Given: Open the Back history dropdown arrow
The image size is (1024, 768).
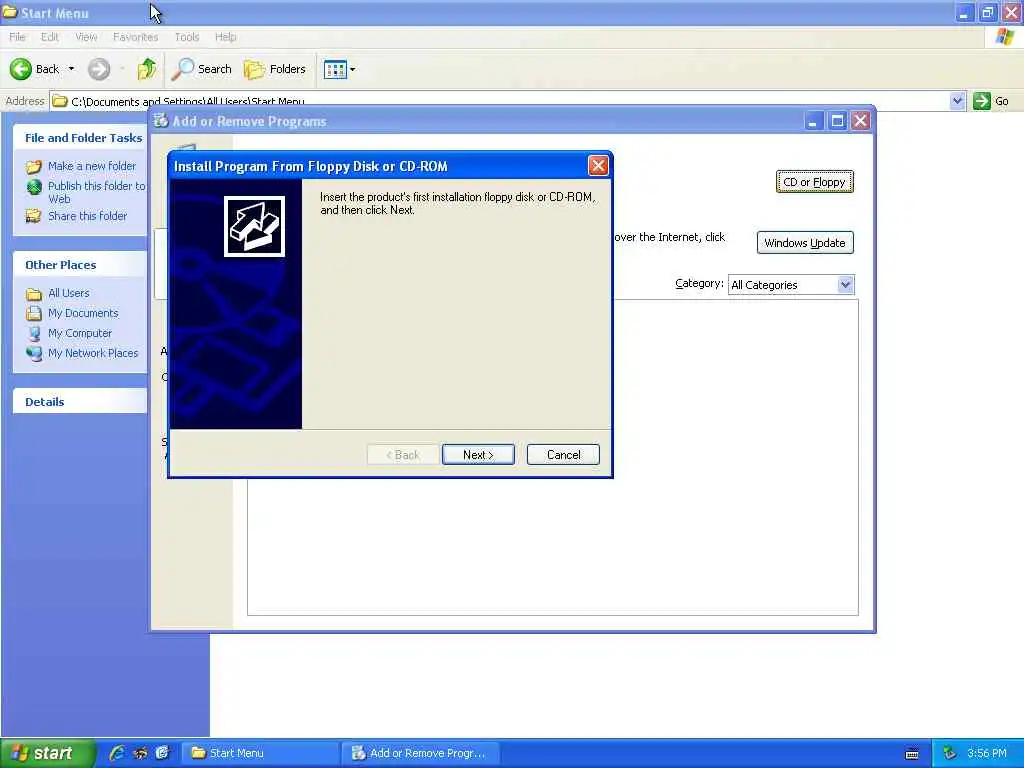Looking at the screenshot, I should 71,69.
